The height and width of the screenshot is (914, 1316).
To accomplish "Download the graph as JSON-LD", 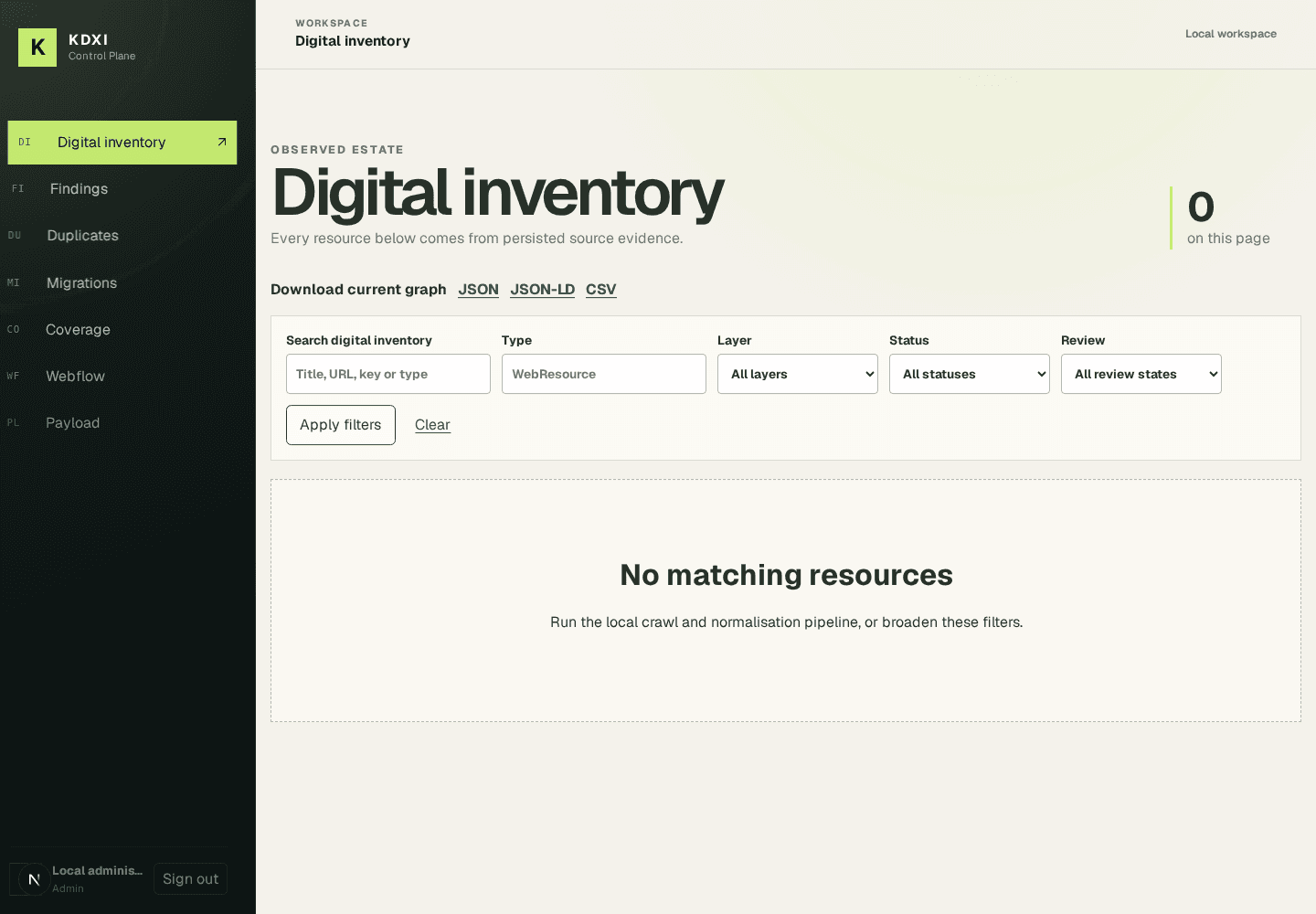I will click(543, 290).
